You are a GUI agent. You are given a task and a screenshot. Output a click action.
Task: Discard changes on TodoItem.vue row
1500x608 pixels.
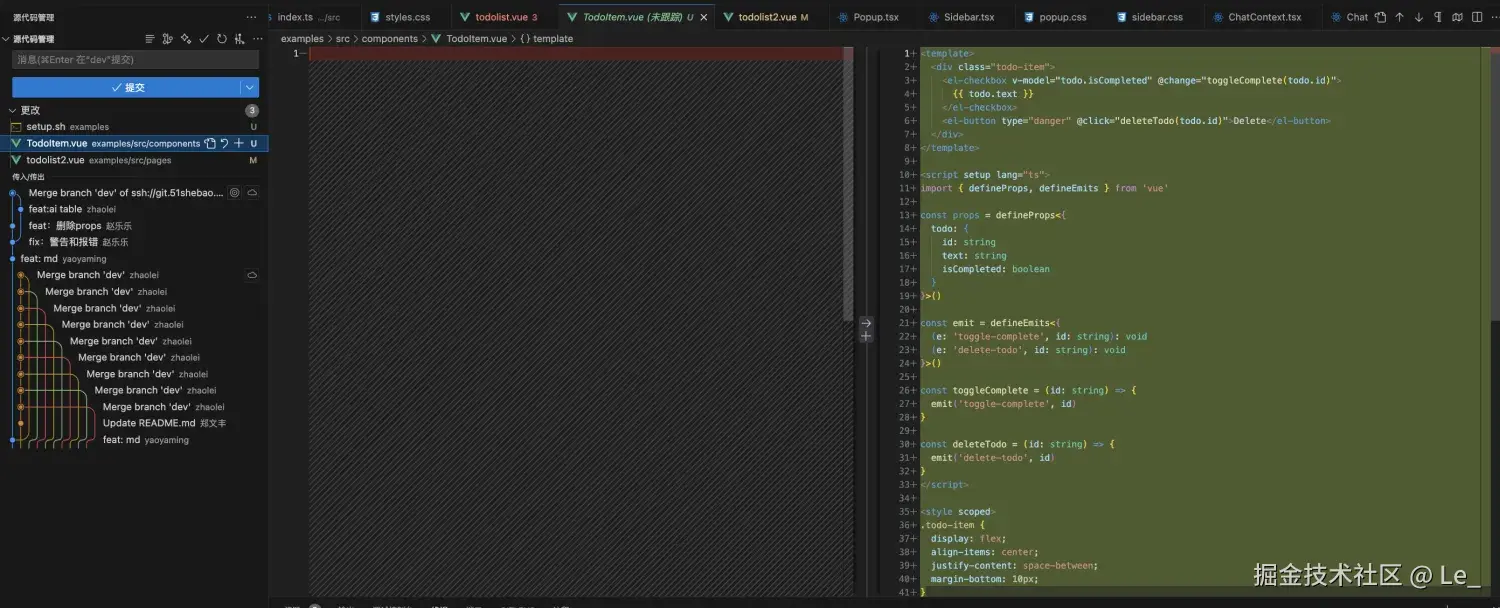click(224, 144)
